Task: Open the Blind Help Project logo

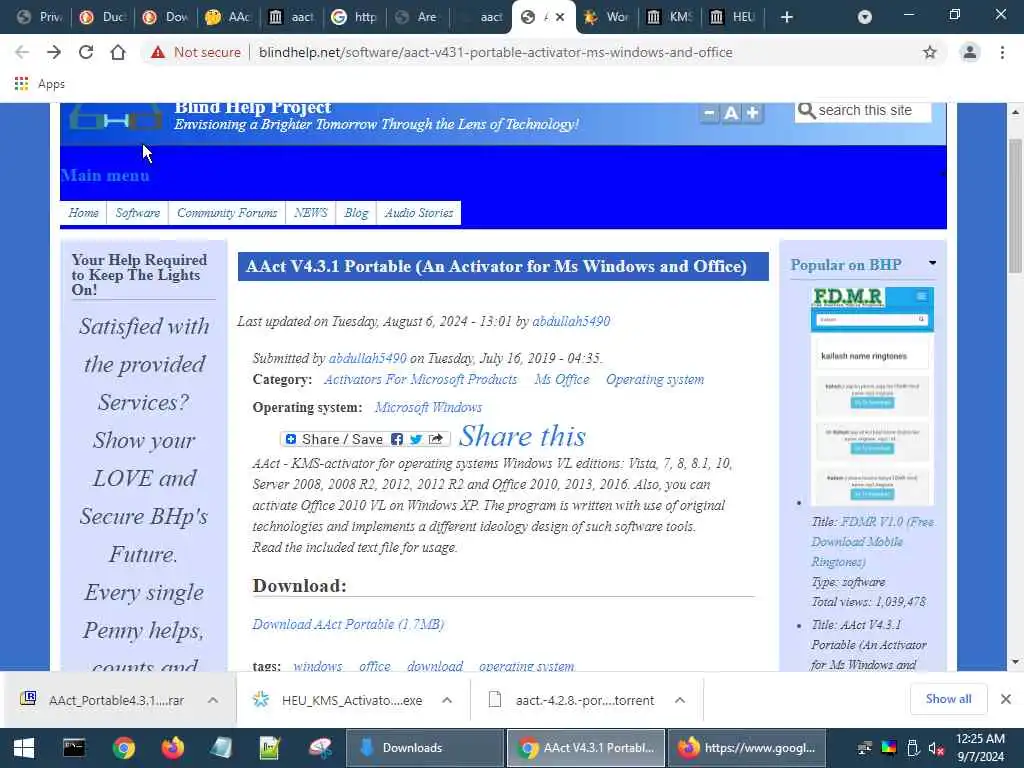Action: [115, 118]
